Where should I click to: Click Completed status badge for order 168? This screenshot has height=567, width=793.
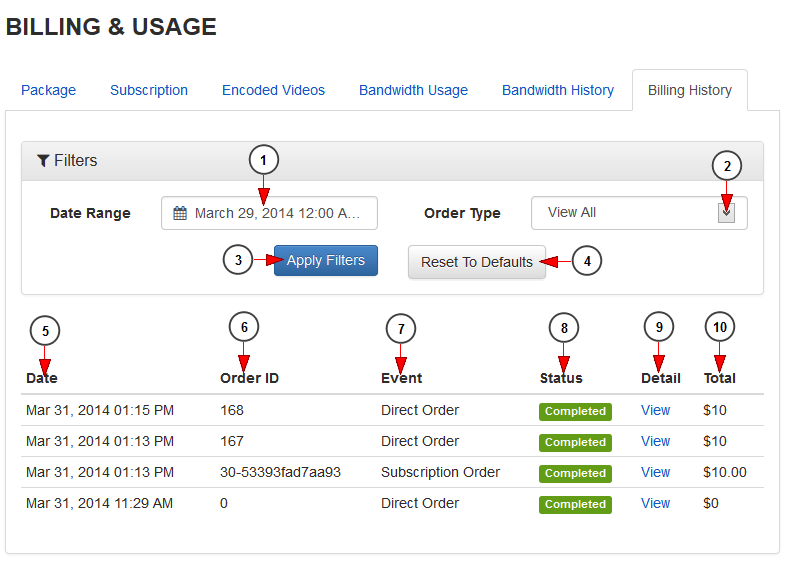click(575, 411)
